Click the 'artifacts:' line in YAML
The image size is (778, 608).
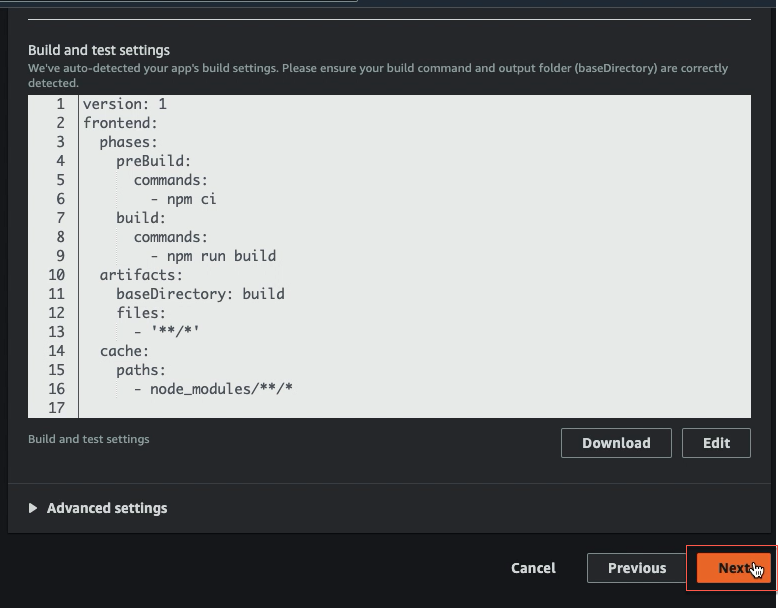(x=141, y=275)
